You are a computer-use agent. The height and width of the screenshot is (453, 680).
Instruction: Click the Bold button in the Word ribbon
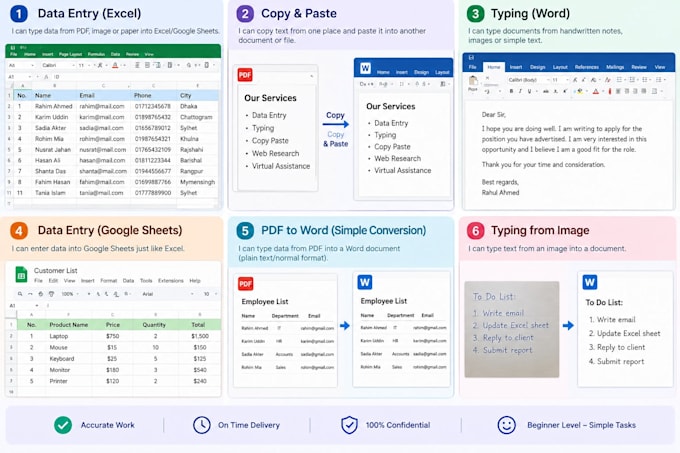(x=511, y=91)
